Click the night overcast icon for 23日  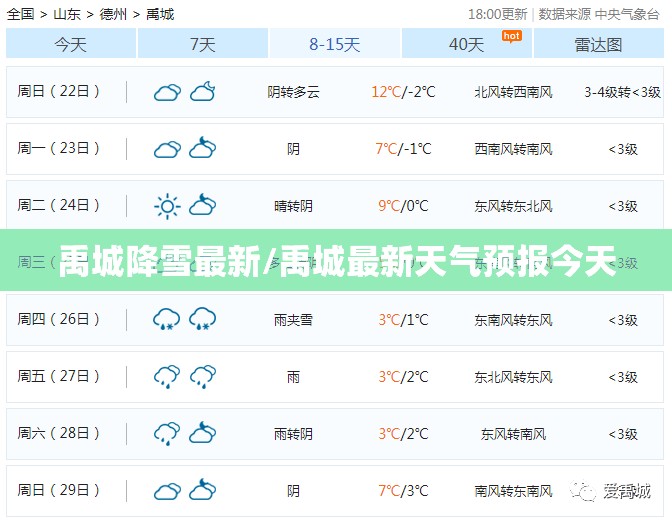click(x=203, y=148)
